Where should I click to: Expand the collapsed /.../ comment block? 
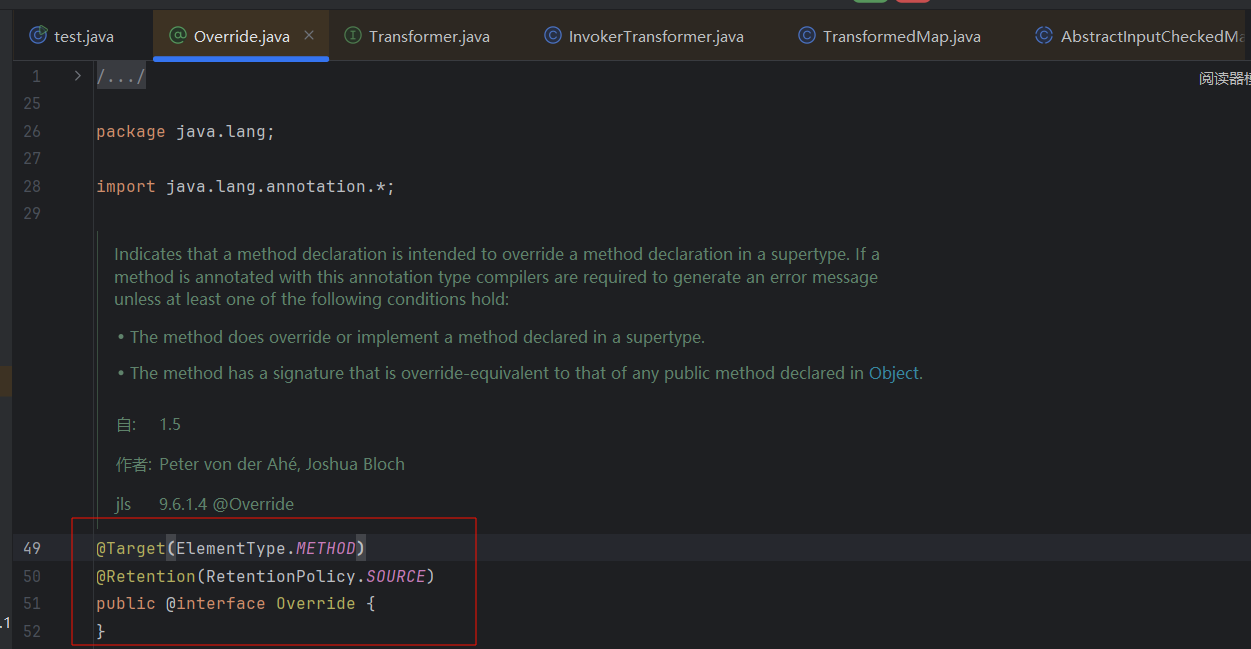click(121, 77)
